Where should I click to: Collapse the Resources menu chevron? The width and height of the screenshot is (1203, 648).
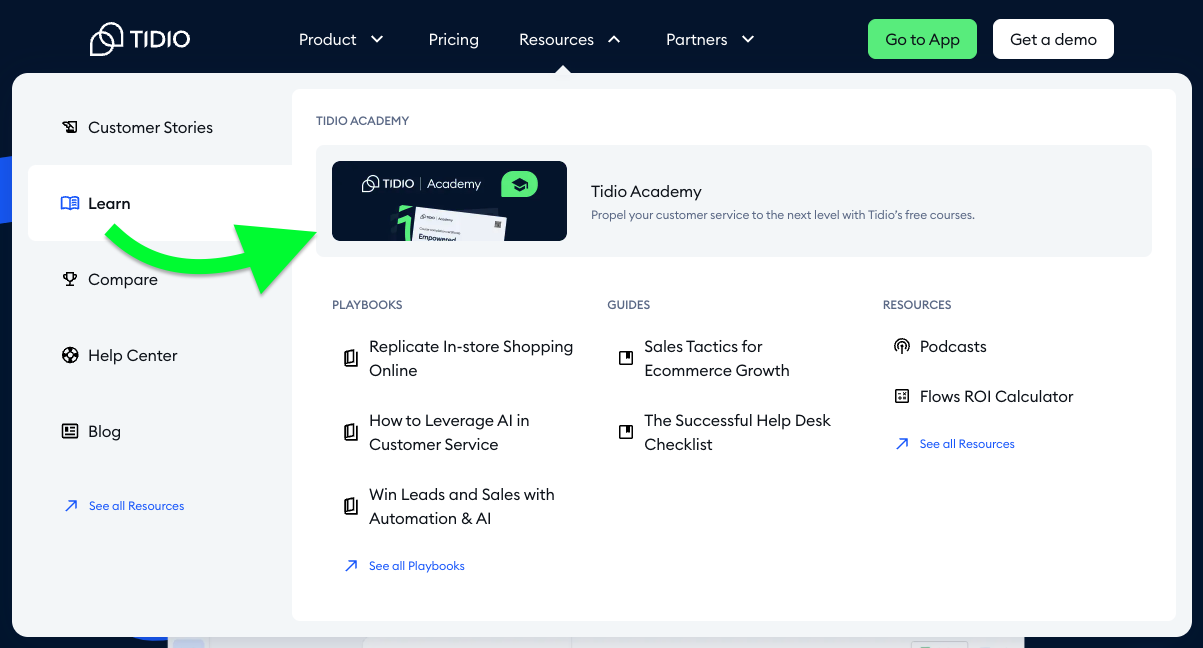[614, 40]
